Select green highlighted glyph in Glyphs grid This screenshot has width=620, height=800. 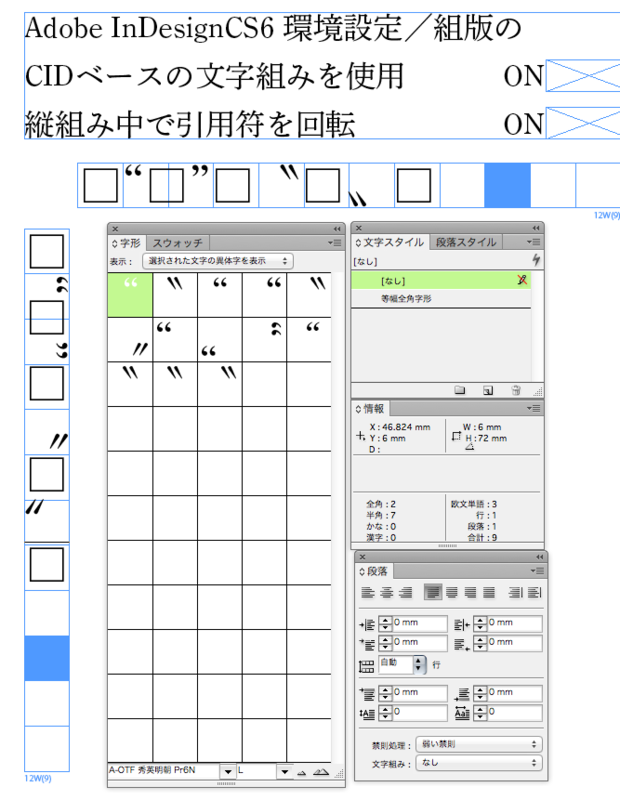point(130,295)
